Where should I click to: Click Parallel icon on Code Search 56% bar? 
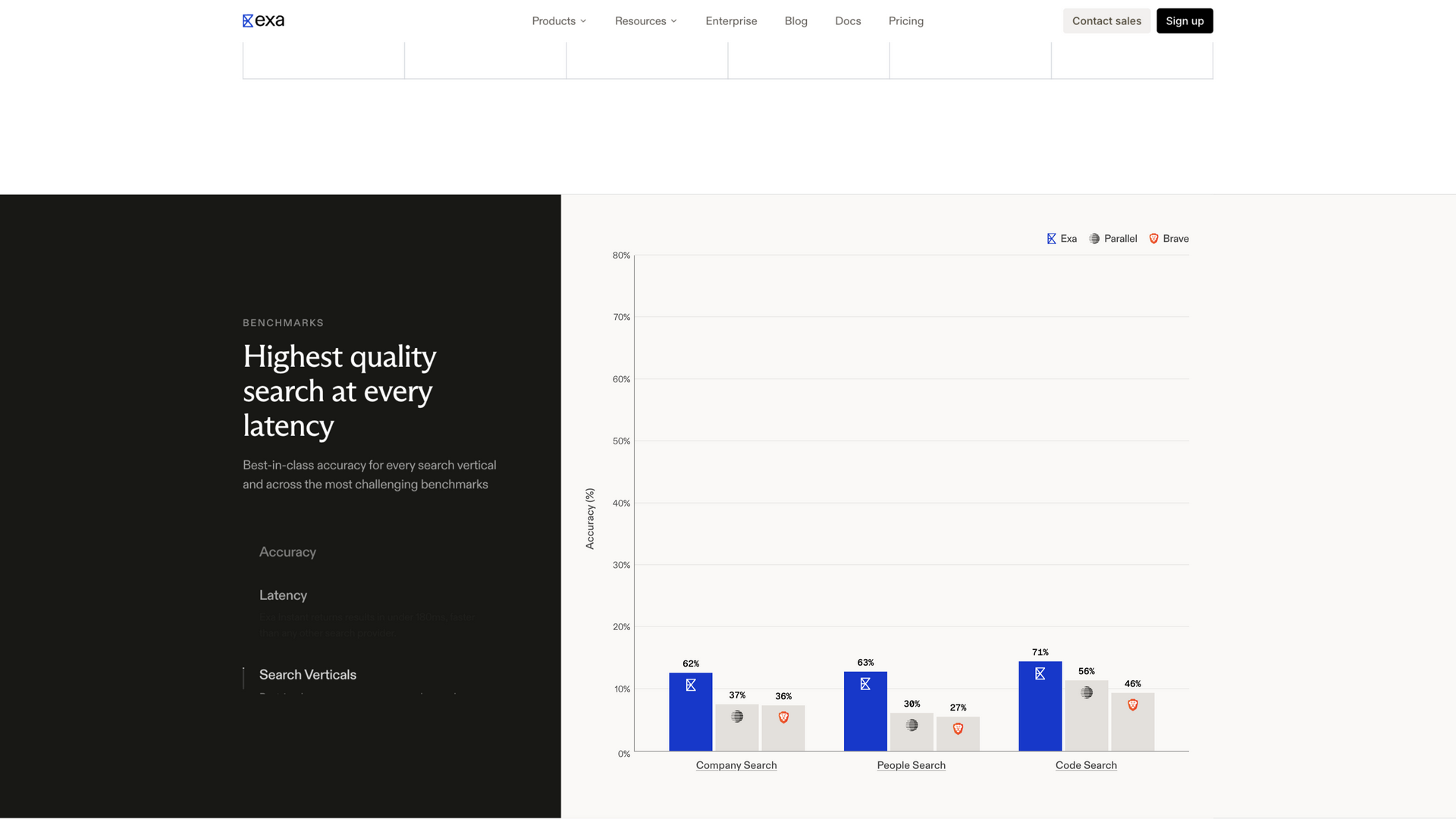[x=1087, y=692]
